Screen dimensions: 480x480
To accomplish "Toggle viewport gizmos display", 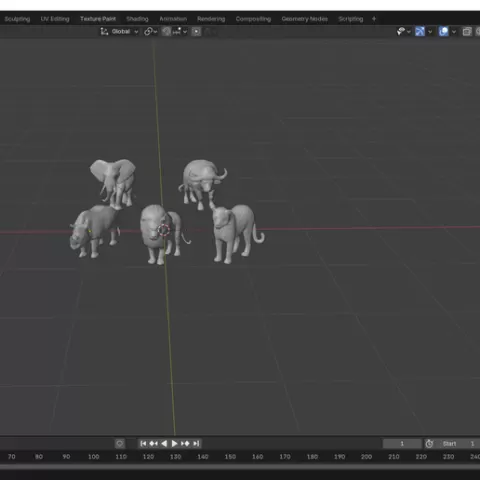I will pyautogui.click(x=420, y=32).
